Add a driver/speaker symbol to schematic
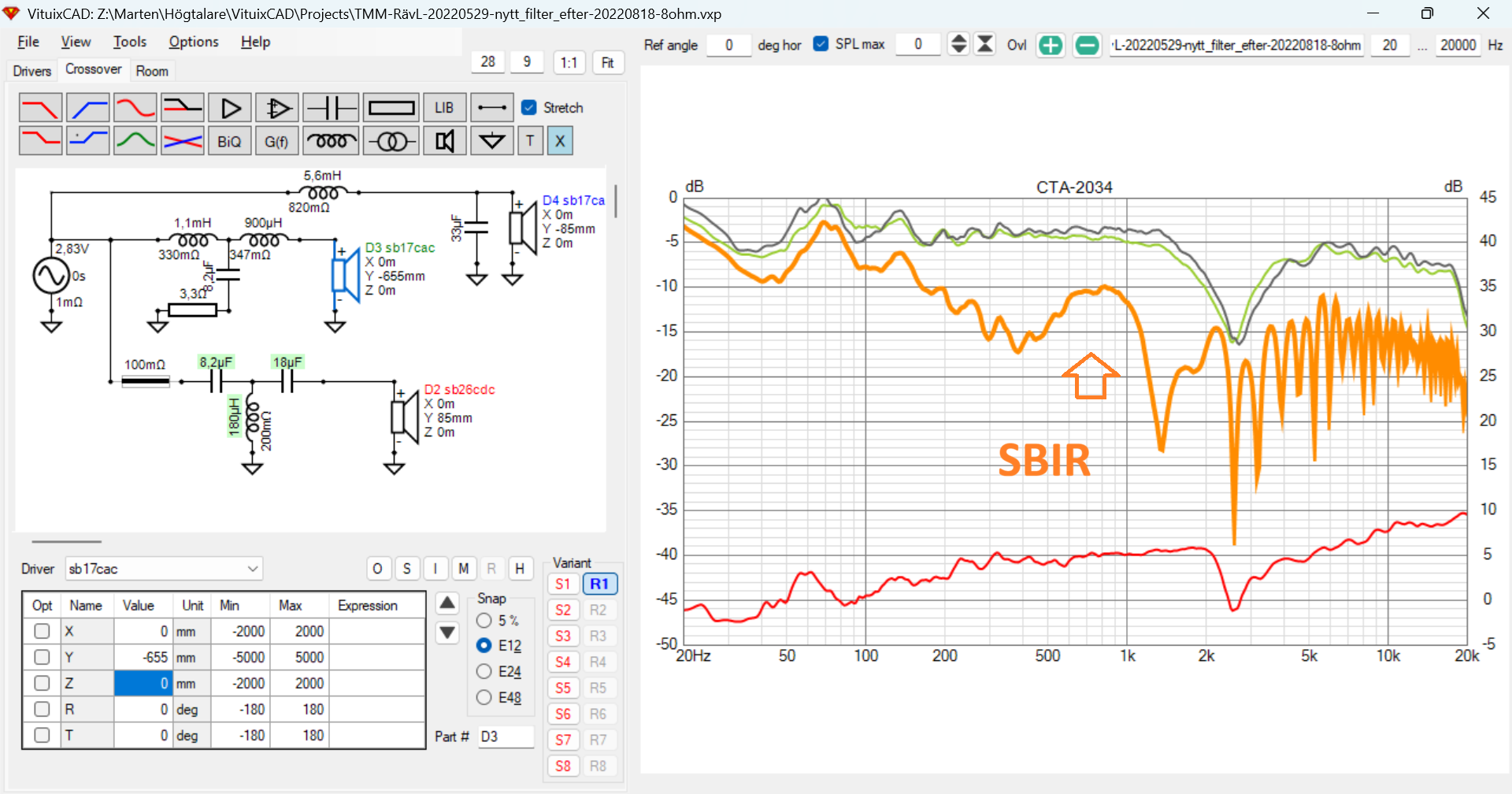Image resolution: width=1512 pixels, height=794 pixels. click(445, 141)
